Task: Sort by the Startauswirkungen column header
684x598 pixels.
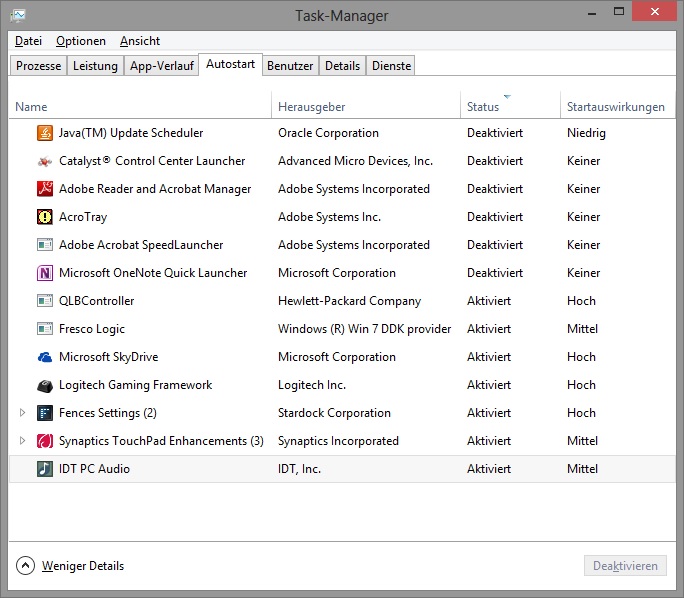Action: pos(618,107)
